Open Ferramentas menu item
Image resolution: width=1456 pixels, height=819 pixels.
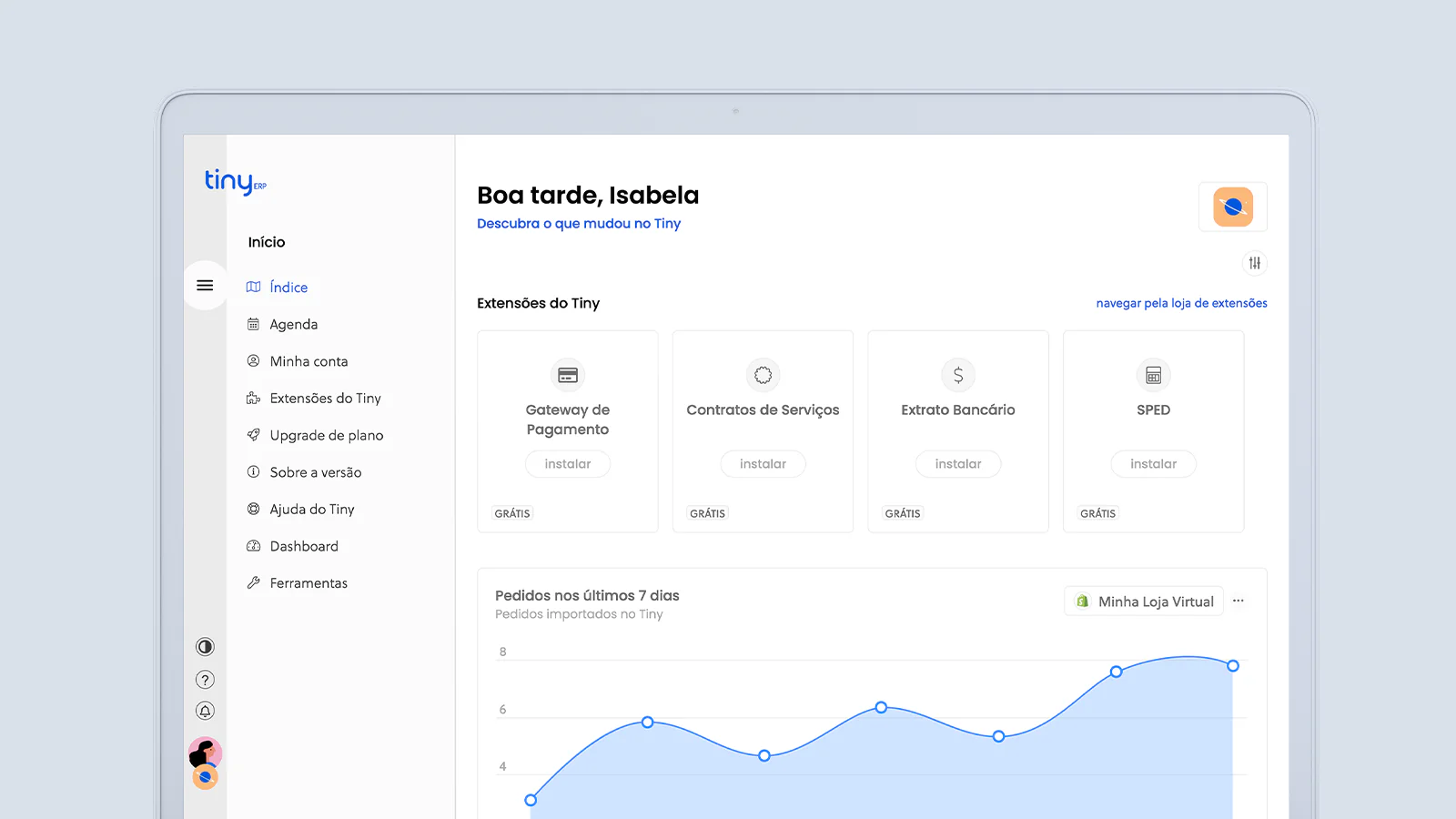(x=308, y=583)
